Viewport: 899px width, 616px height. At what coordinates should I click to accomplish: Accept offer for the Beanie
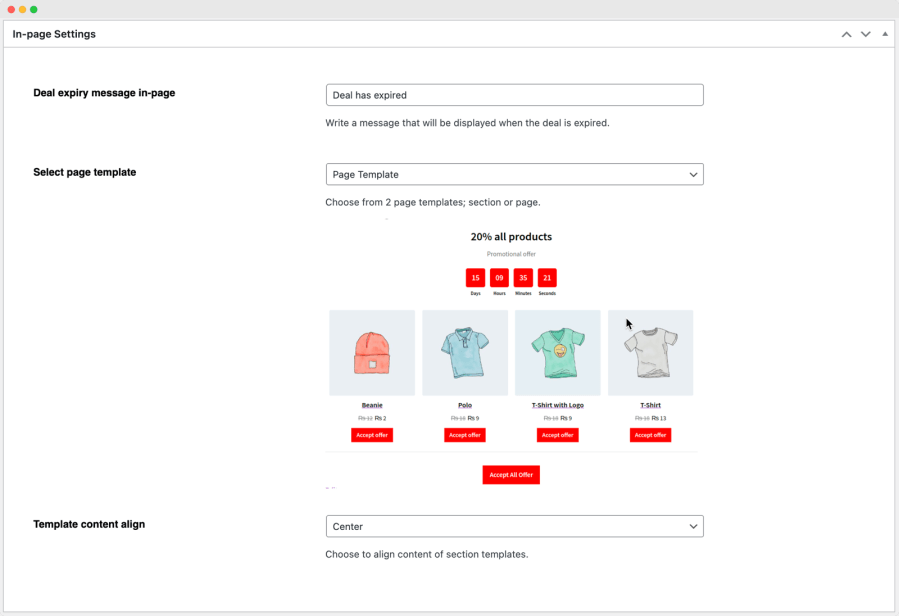pos(372,435)
